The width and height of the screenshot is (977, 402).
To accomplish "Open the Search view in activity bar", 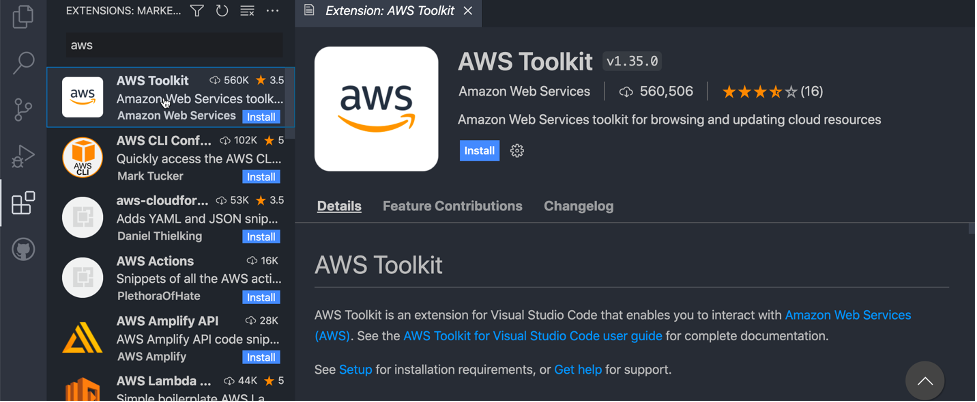I will pos(22,64).
